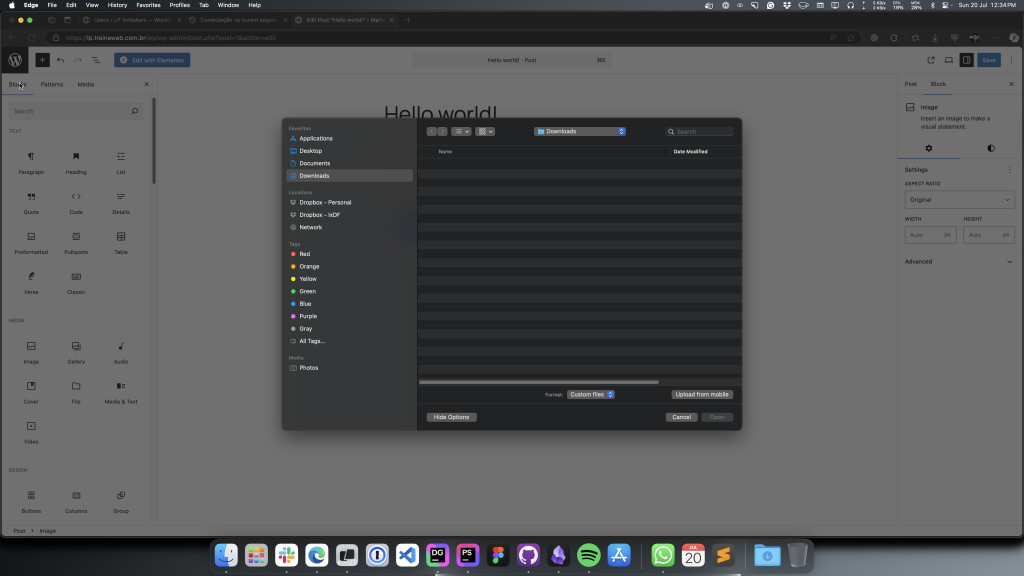Toggle the settings sidebar panel button
1024x576 pixels.
[x=966, y=60]
